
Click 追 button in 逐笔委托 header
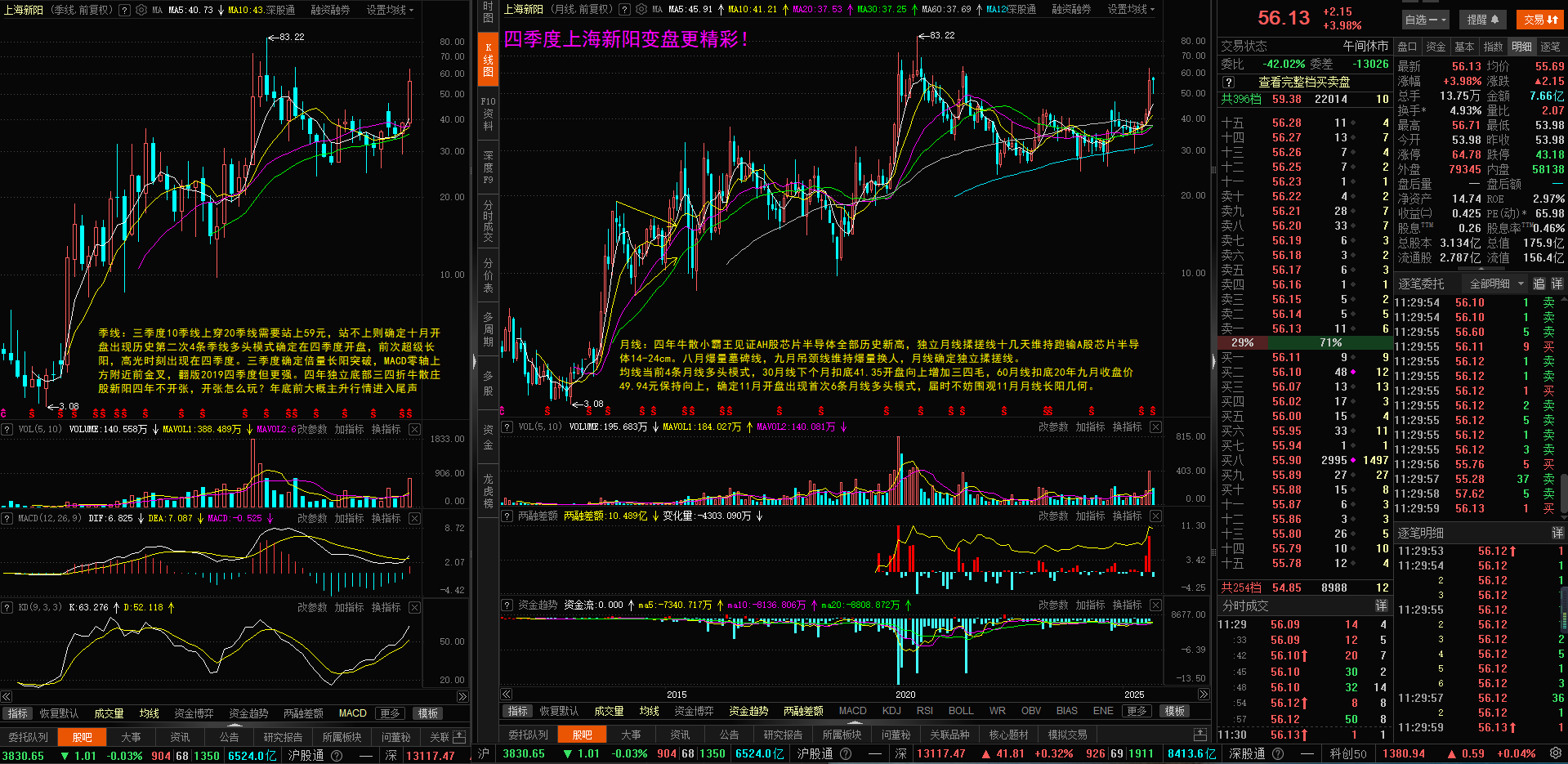click(x=1539, y=284)
